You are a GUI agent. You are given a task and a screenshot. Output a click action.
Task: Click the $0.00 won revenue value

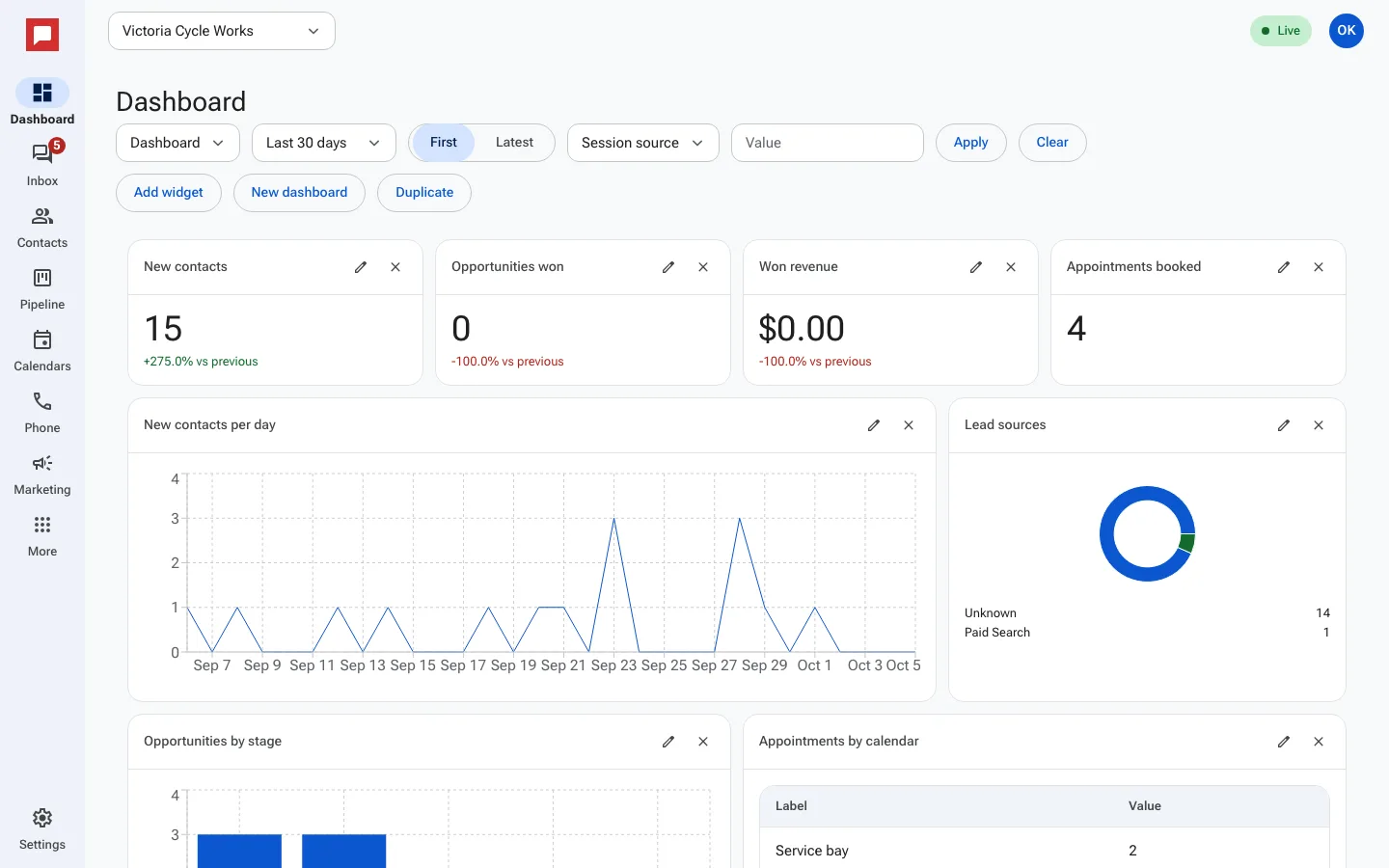coord(802,329)
